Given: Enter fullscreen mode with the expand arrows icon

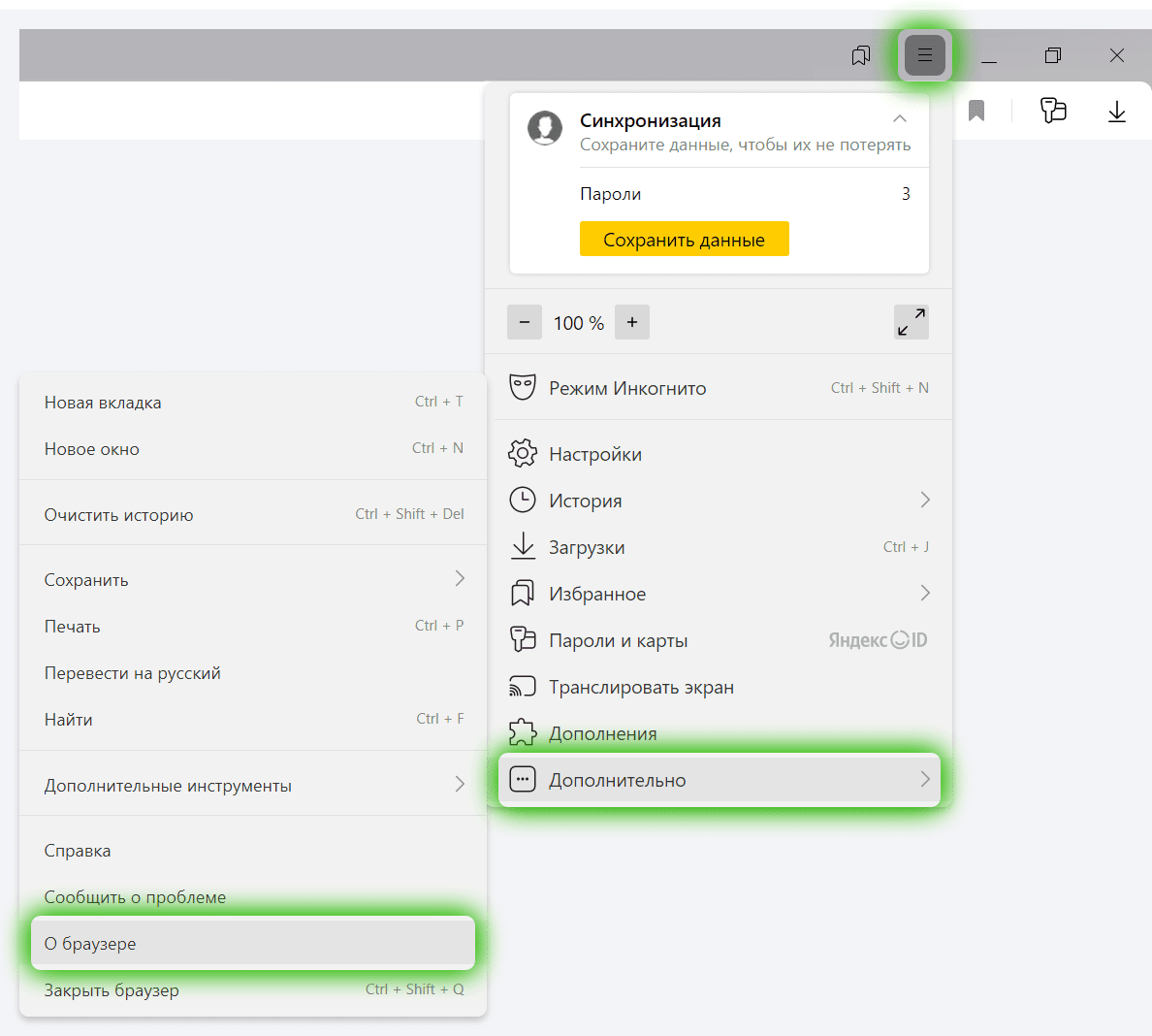Looking at the screenshot, I should (x=911, y=322).
